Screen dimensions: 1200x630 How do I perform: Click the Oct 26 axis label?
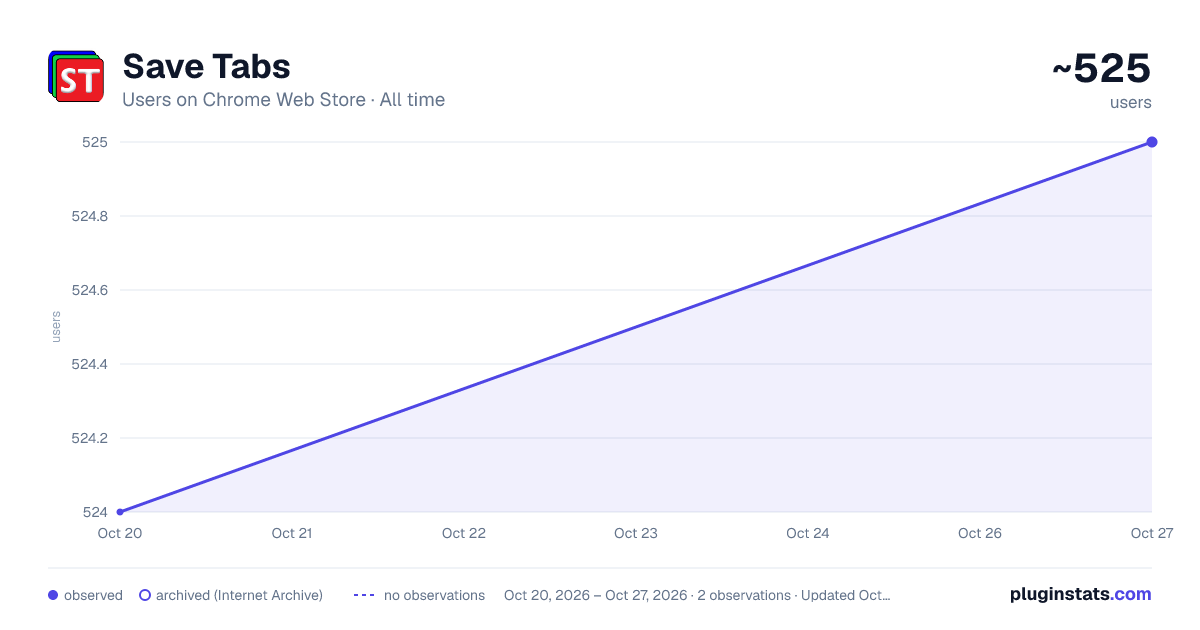980,533
